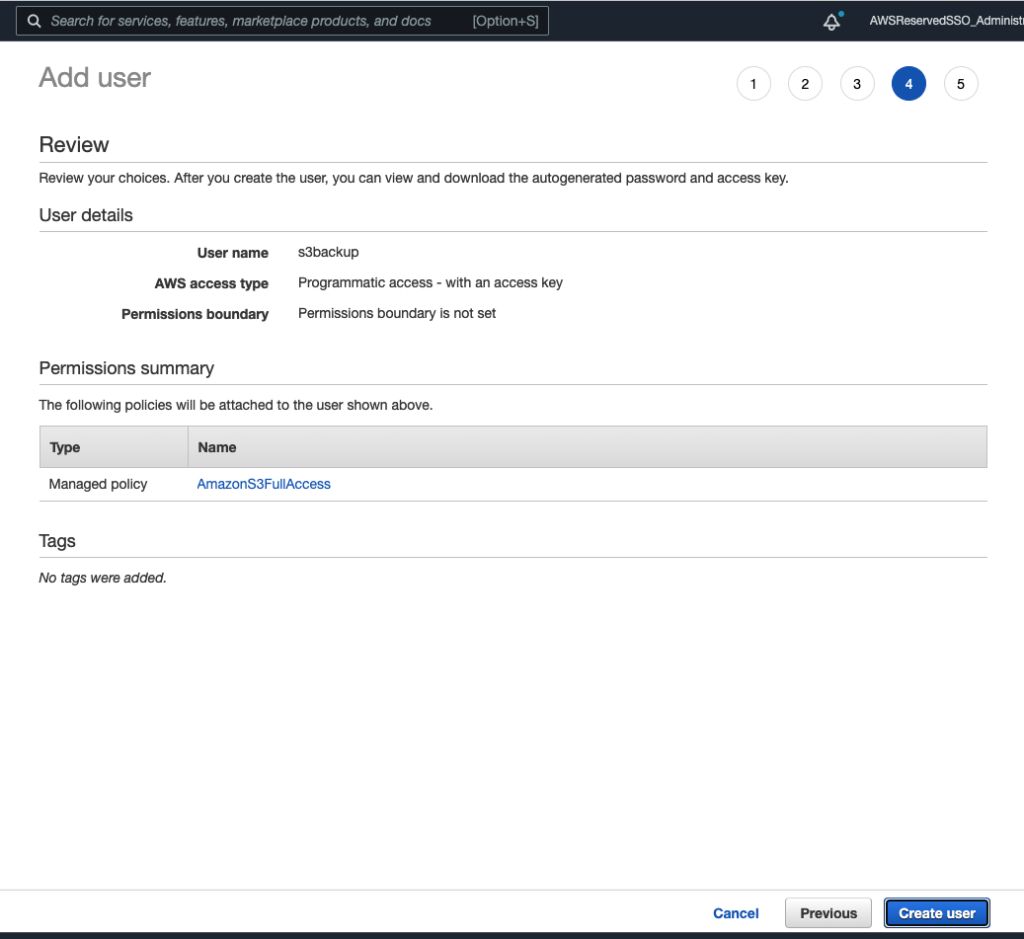Image resolution: width=1024 pixels, height=939 pixels.
Task: Click the Managed policy cell
Action: click(x=98, y=484)
